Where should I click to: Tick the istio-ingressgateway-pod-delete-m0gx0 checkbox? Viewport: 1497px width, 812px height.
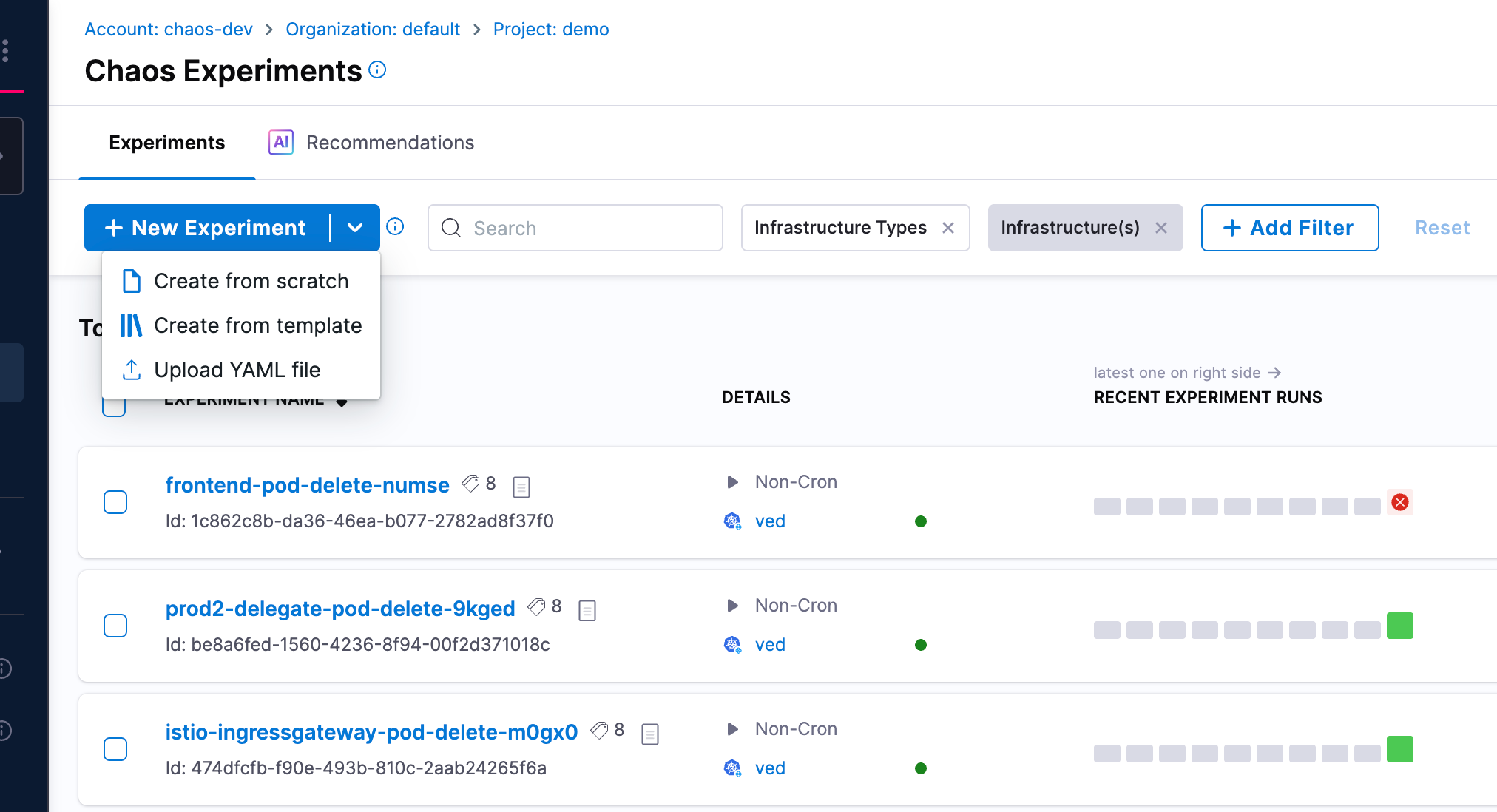[x=115, y=749]
